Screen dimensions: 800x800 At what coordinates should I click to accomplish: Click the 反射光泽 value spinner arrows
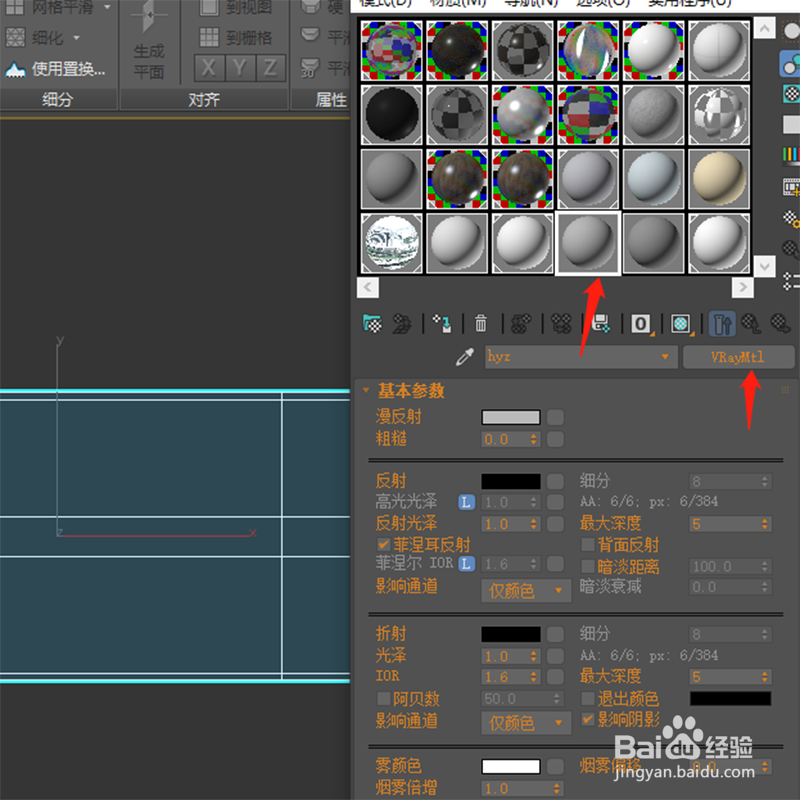click(534, 524)
